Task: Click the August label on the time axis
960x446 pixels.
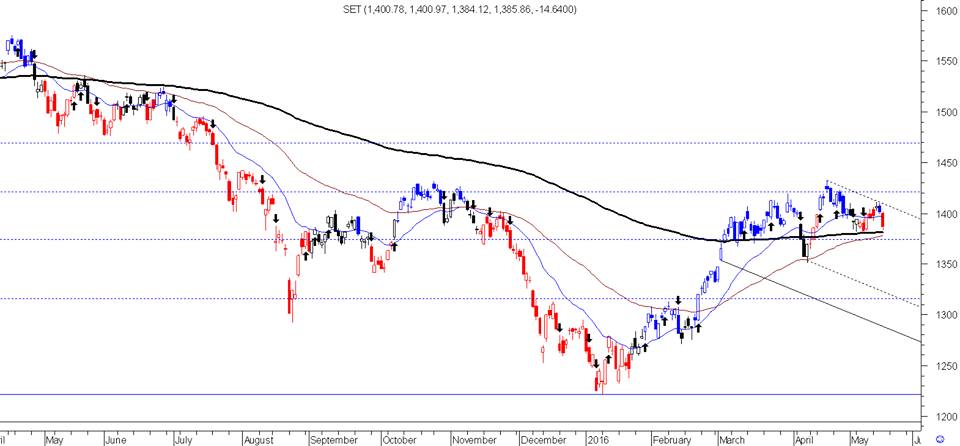Action: [258, 440]
